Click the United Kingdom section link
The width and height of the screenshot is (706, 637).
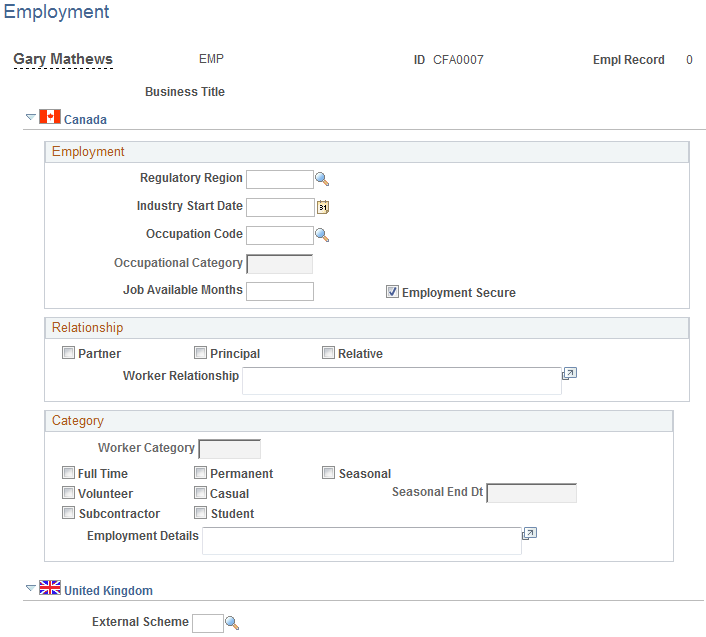point(109,591)
